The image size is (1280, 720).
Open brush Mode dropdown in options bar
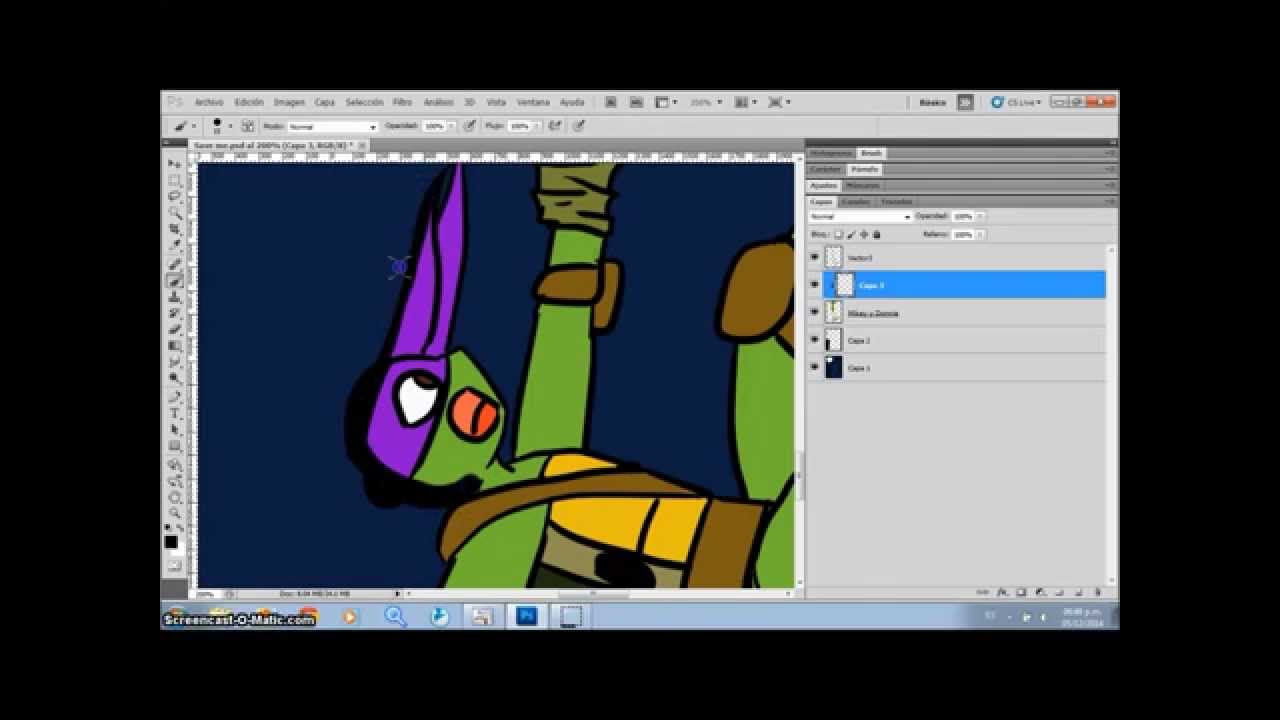tap(332, 127)
